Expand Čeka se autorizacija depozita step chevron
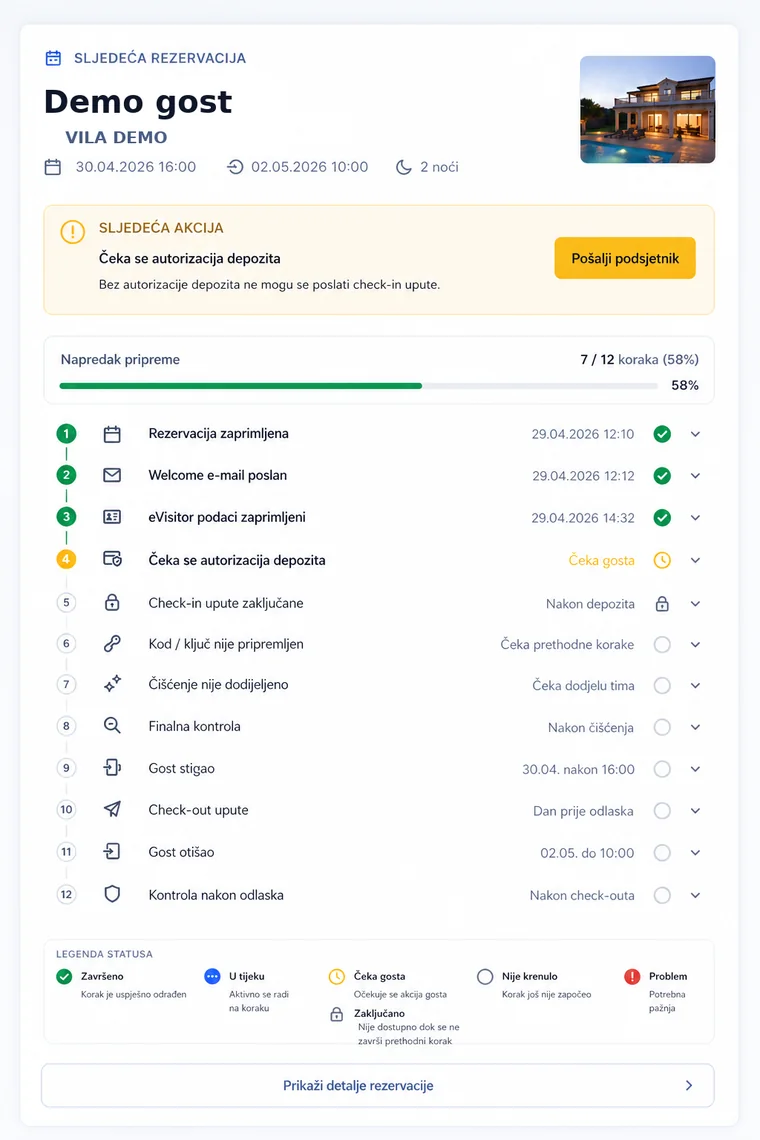This screenshot has width=760, height=1140. (695, 561)
